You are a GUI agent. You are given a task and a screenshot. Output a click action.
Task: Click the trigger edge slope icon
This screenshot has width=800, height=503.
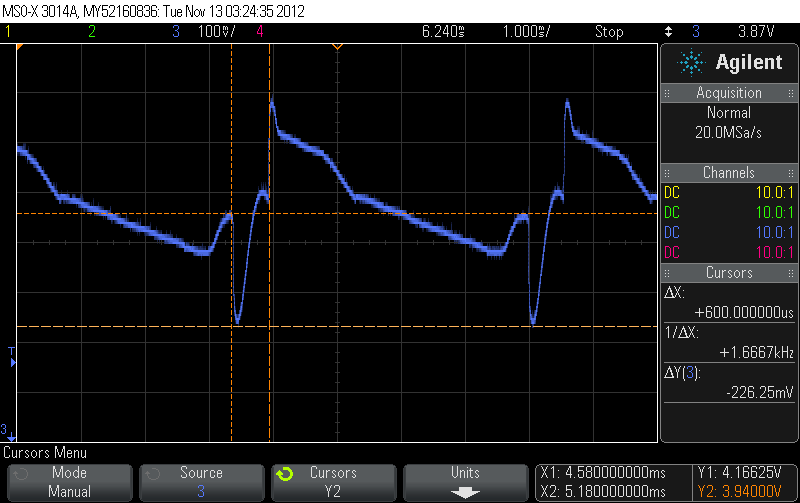(668, 32)
